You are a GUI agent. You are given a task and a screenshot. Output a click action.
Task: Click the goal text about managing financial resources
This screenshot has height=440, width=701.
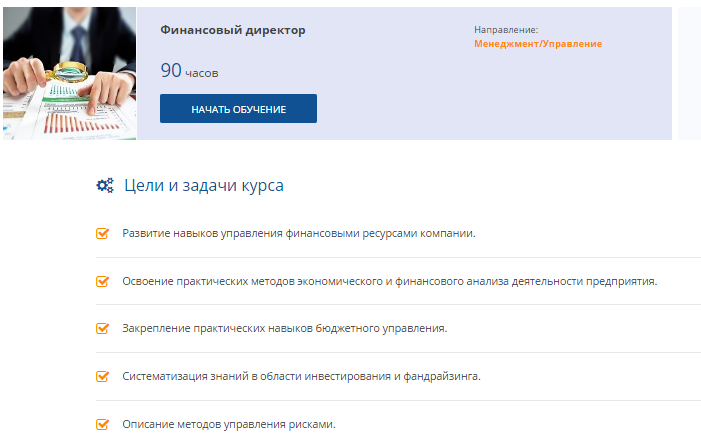click(x=298, y=233)
